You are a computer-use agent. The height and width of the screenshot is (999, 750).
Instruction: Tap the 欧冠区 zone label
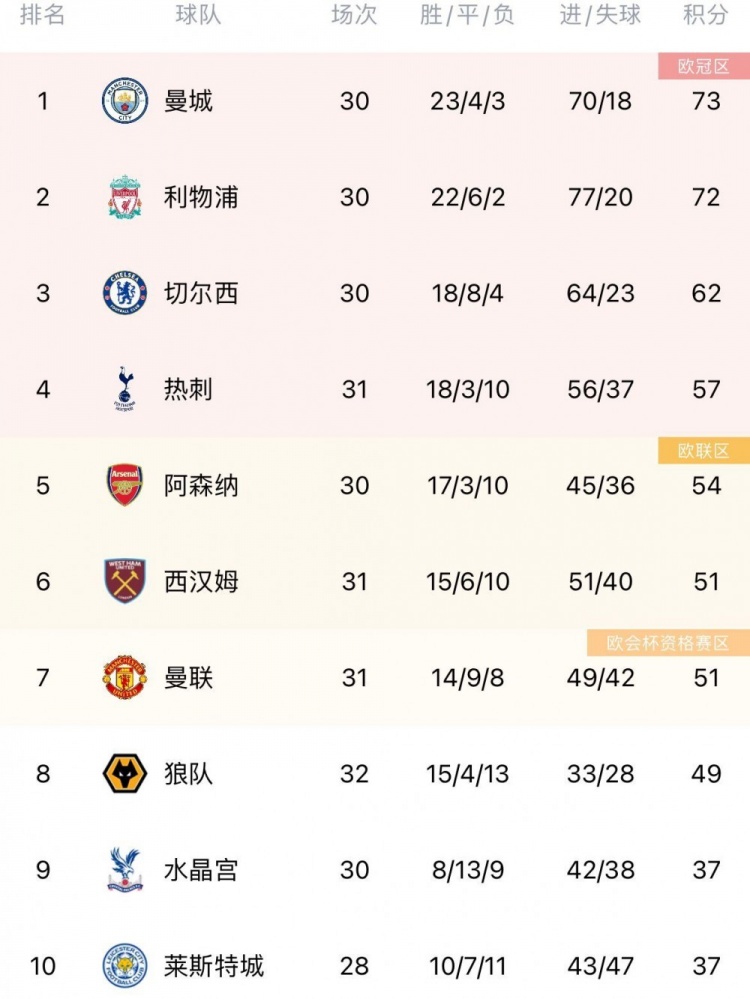point(703,66)
